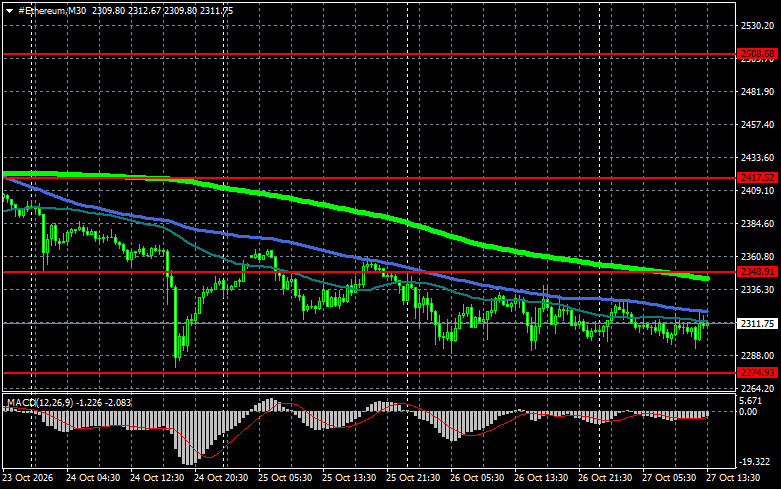
Task: Select the red 2417.52 price level label
Action: click(x=757, y=178)
